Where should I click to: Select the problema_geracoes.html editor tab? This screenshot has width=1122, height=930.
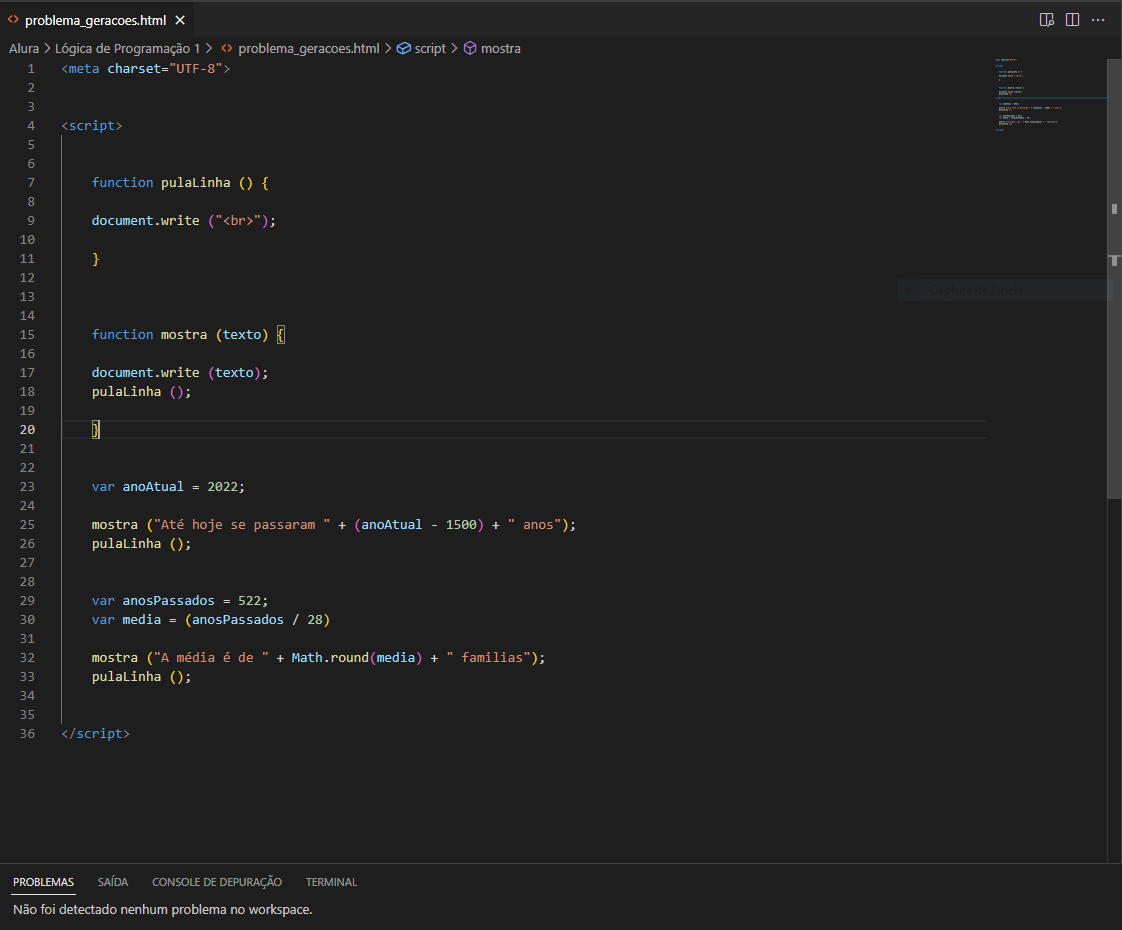point(97,20)
